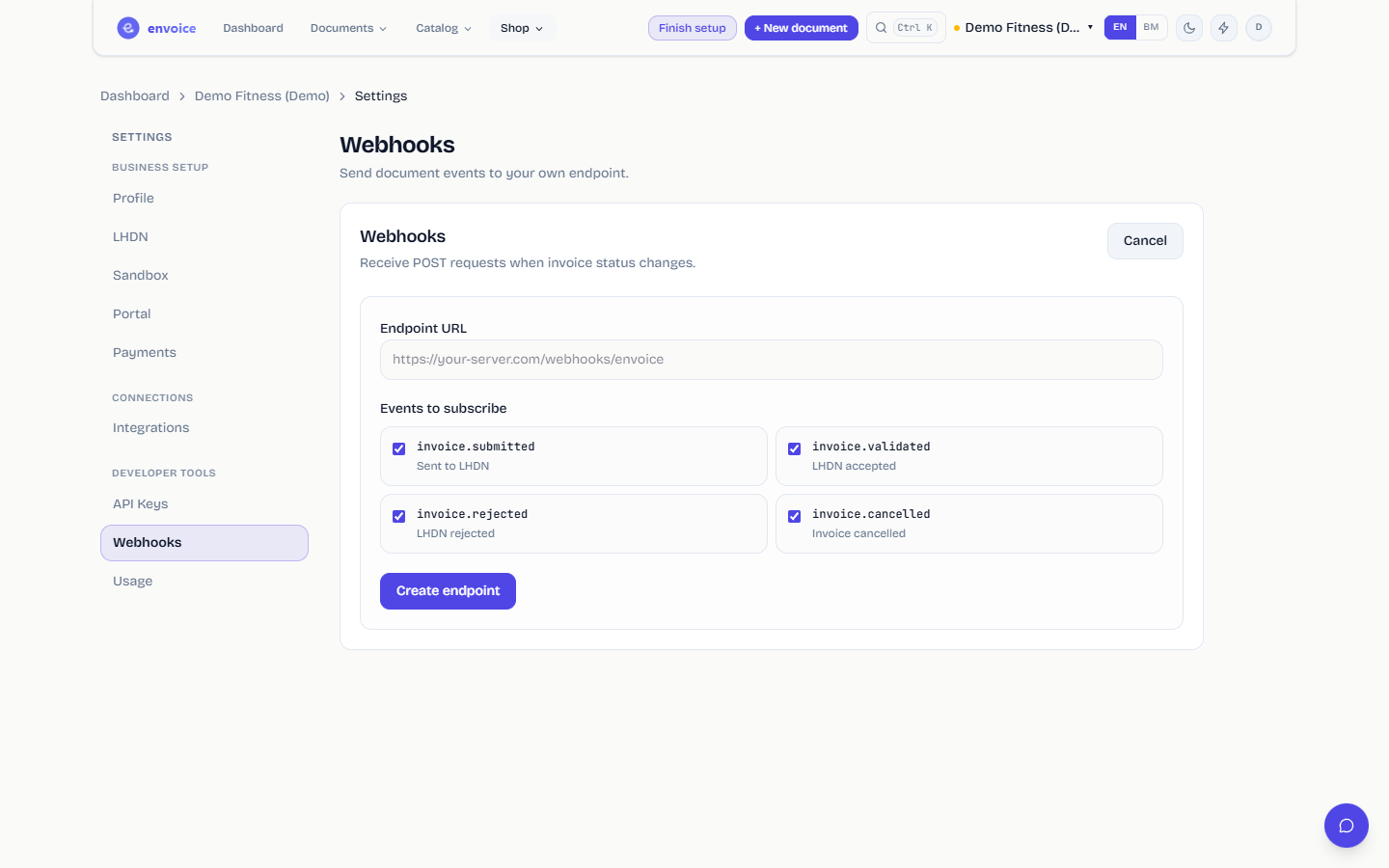Click the Create endpoint button
This screenshot has height=868, width=1389.
coord(448,591)
